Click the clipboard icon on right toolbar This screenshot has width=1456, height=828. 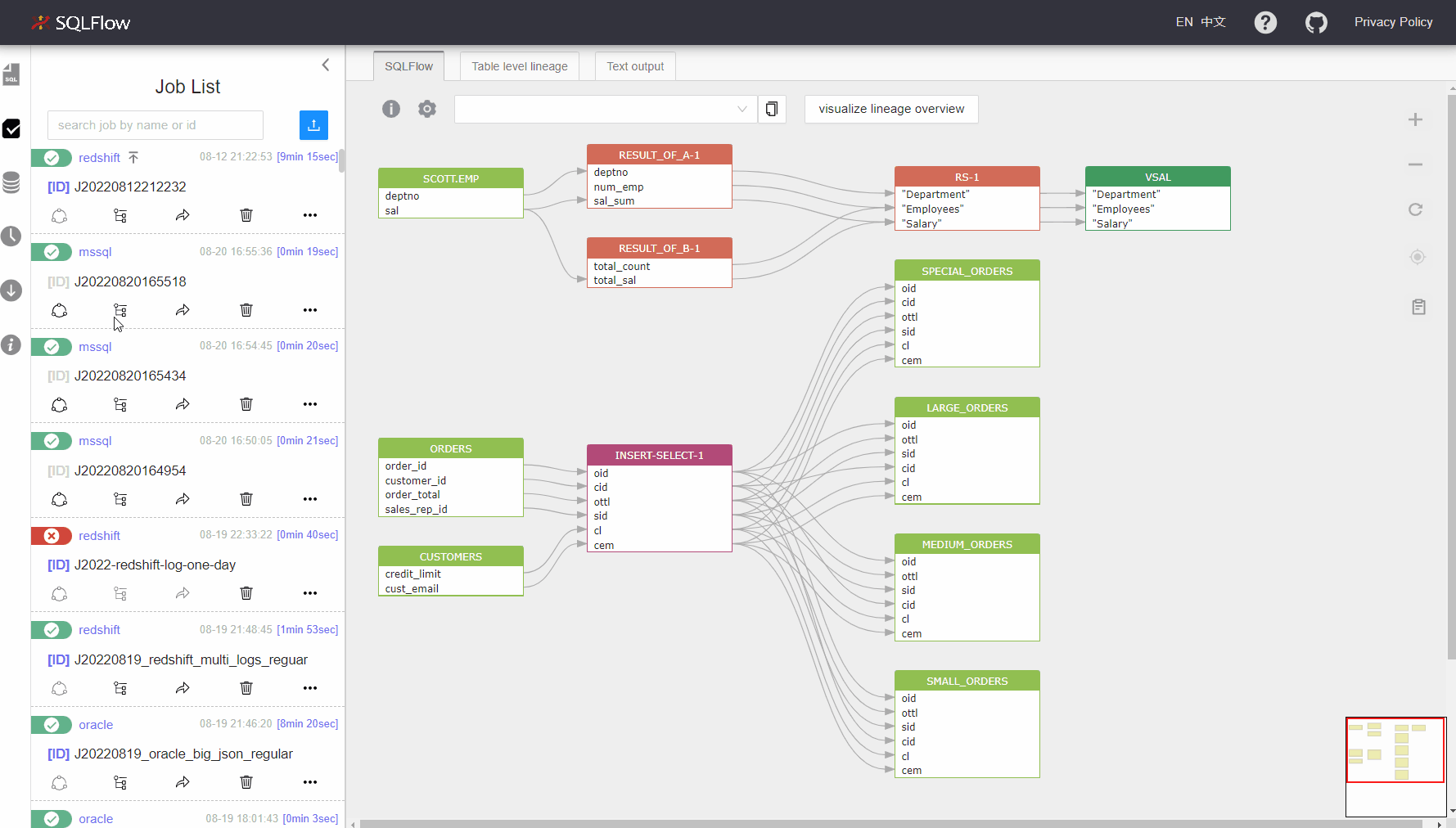coord(1418,307)
